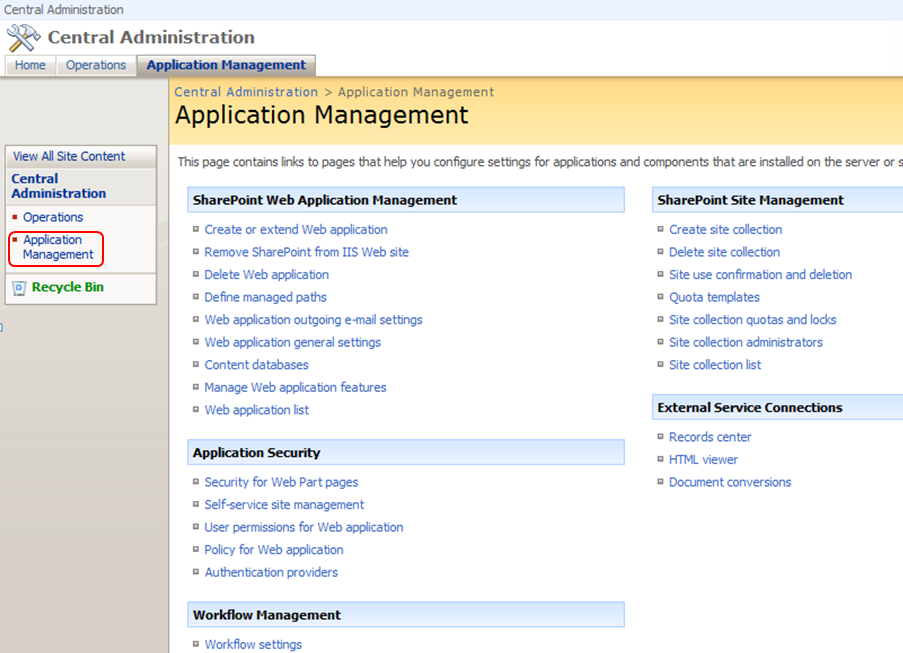Image resolution: width=903 pixels, height=653 pixels.
Task: Open Quota templates link
Action: pyautogui.click(x=714, y=297)
